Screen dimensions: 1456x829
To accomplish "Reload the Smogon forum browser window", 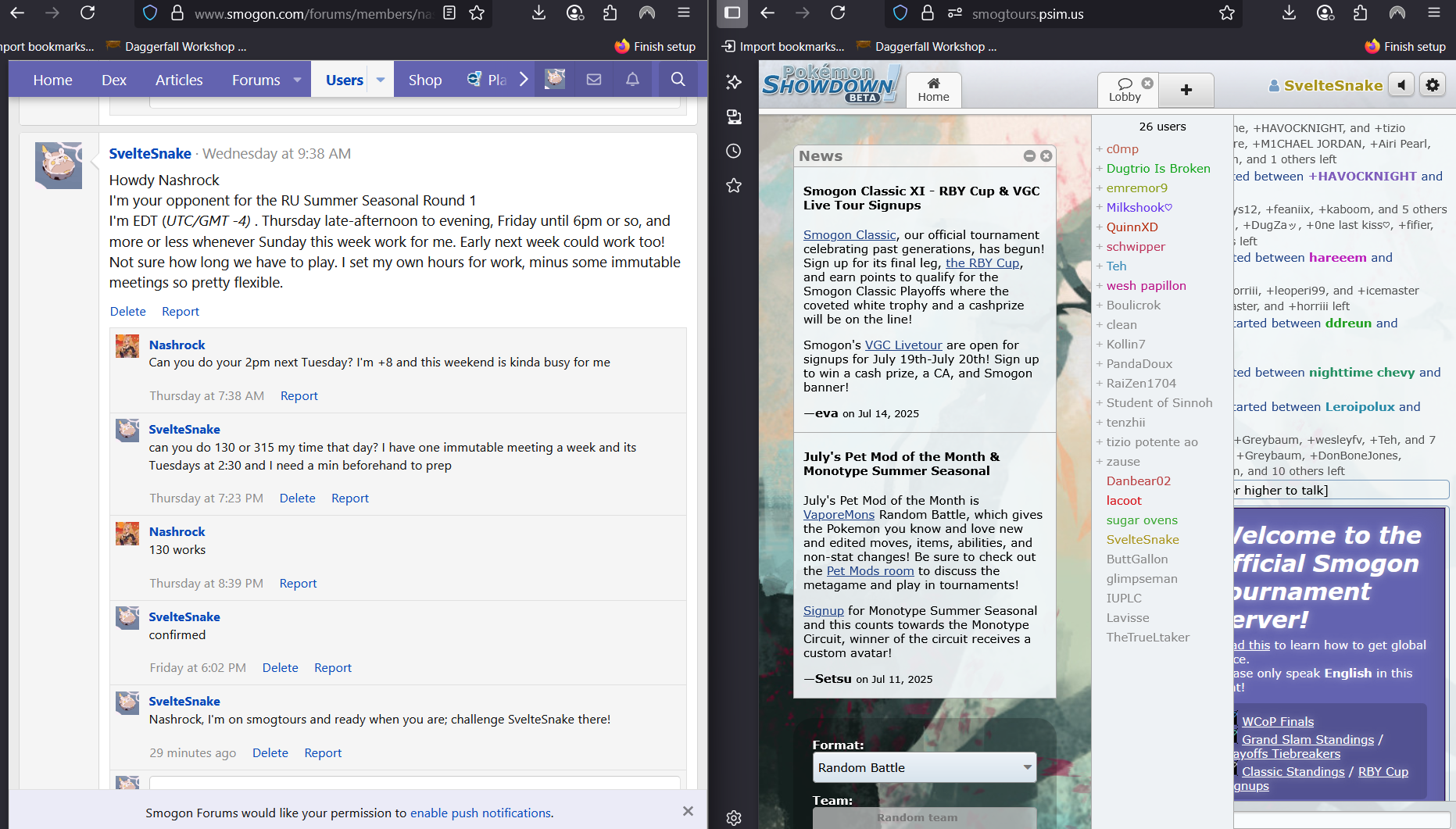I will (88, 13).
